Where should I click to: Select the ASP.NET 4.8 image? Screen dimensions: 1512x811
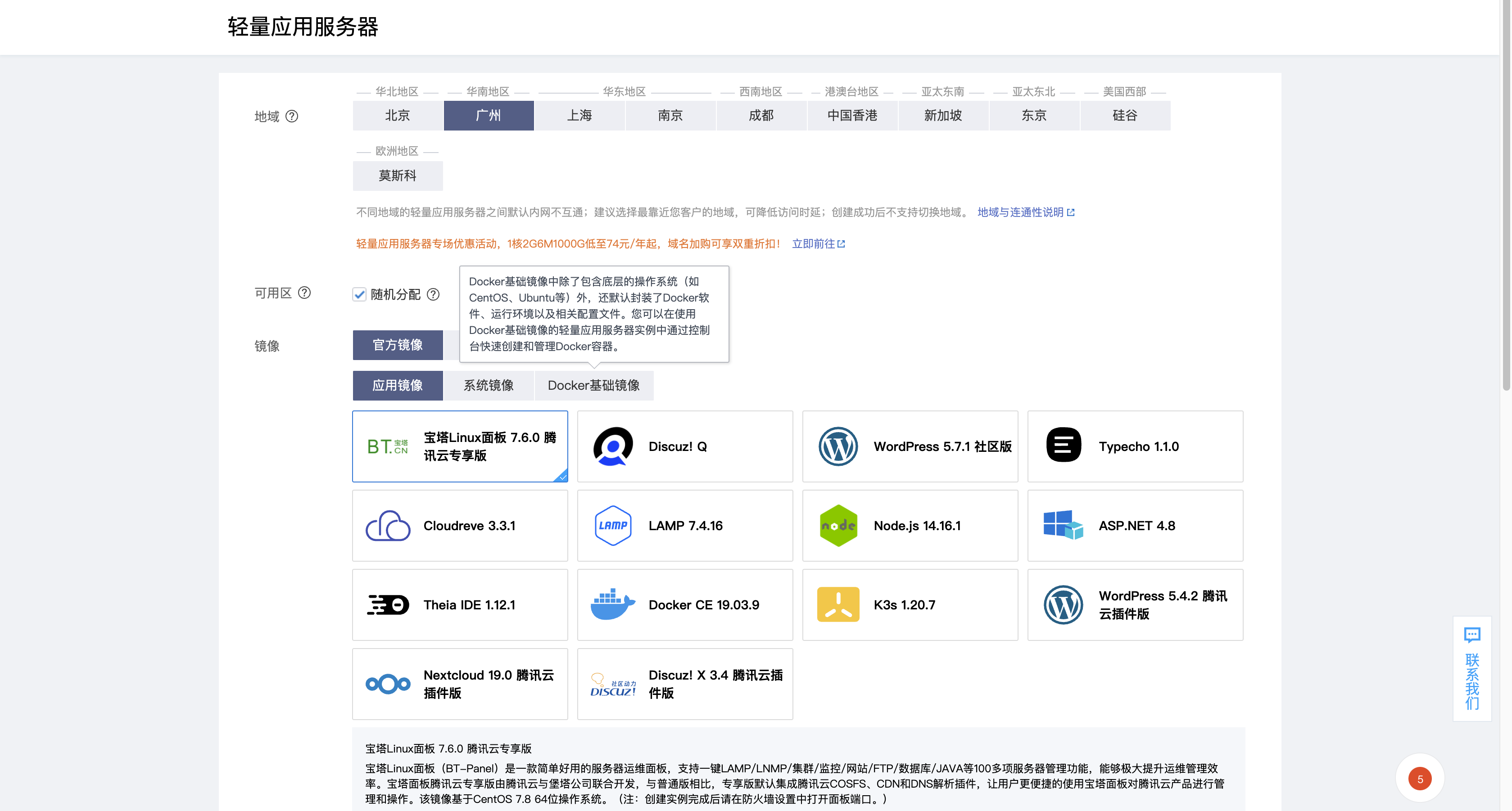coord(1135,525)
